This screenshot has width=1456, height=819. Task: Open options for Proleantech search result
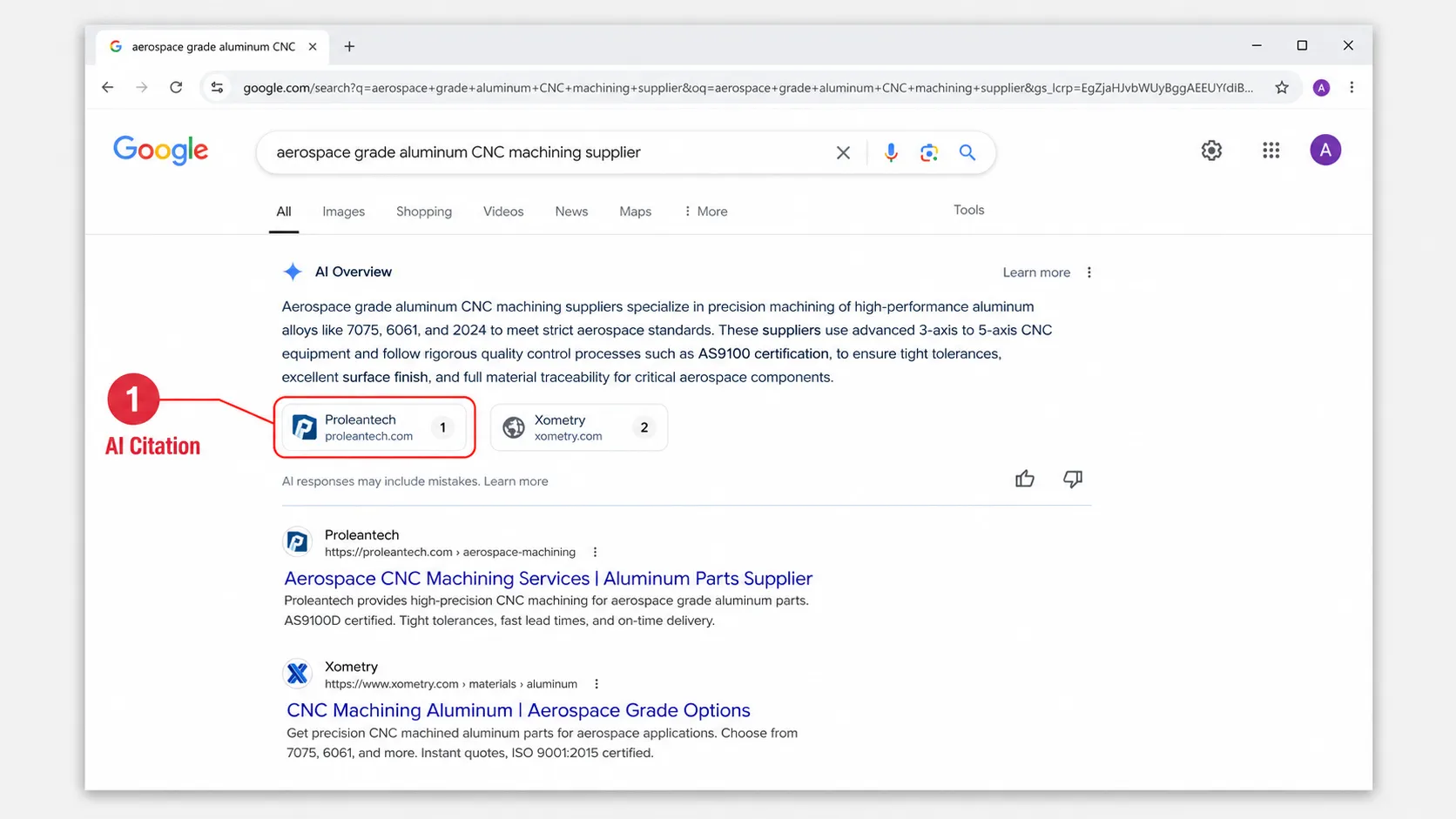pyautogui.click(x=595, y=552)
